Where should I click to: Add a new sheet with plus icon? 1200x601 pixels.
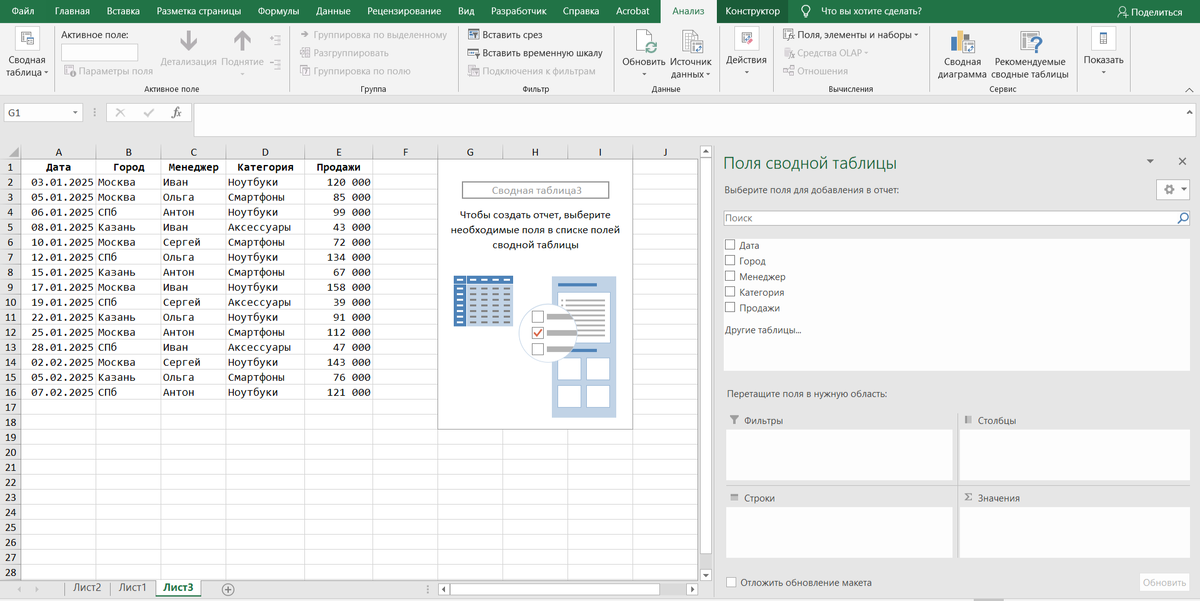pyautogui.click(x=228, y=589)
